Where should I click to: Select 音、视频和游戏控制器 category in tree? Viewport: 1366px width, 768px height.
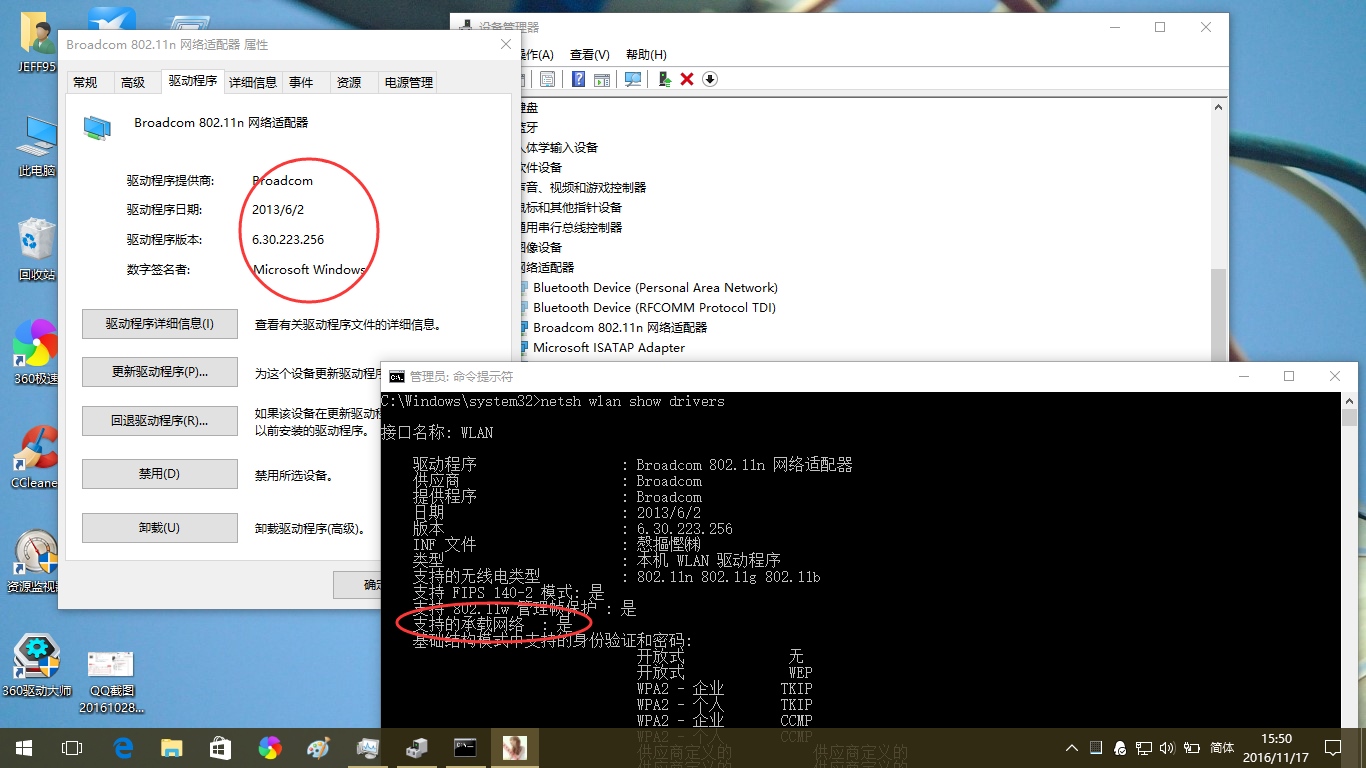pyautogui.click(x=582, y=187)
